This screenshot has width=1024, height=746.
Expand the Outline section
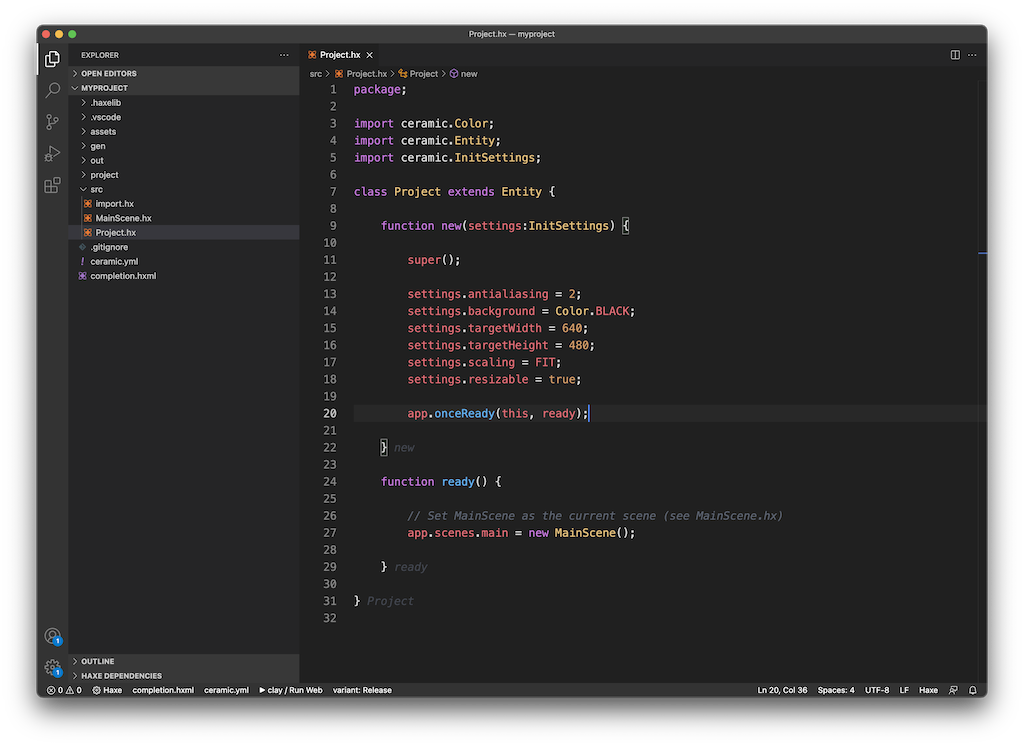tap(184, 661)
